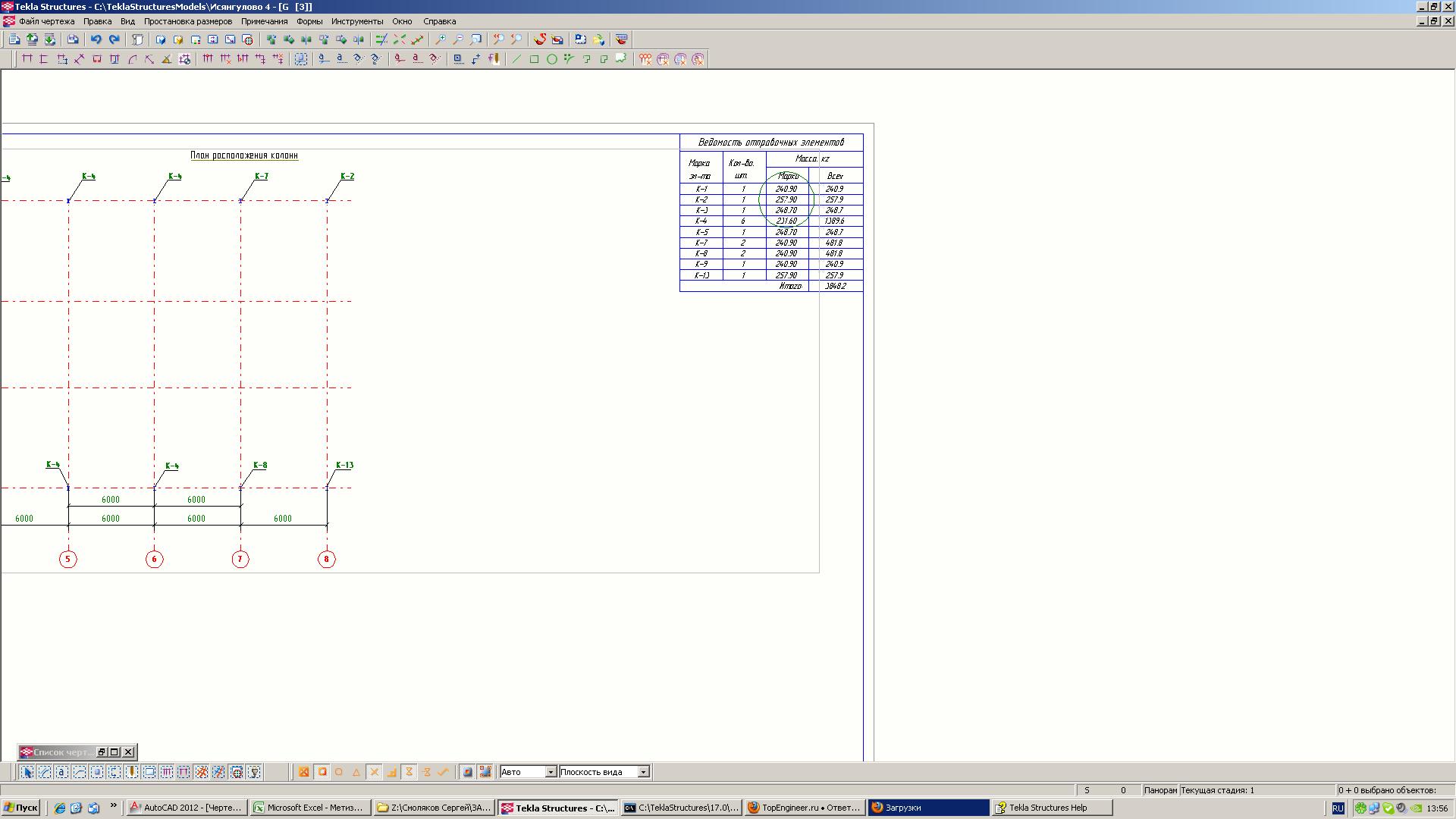Image resolution: width=1456 pixels, height=819 pixels.
Task: Toggle the snap to intersection X switch
Action: click(374, 772)
